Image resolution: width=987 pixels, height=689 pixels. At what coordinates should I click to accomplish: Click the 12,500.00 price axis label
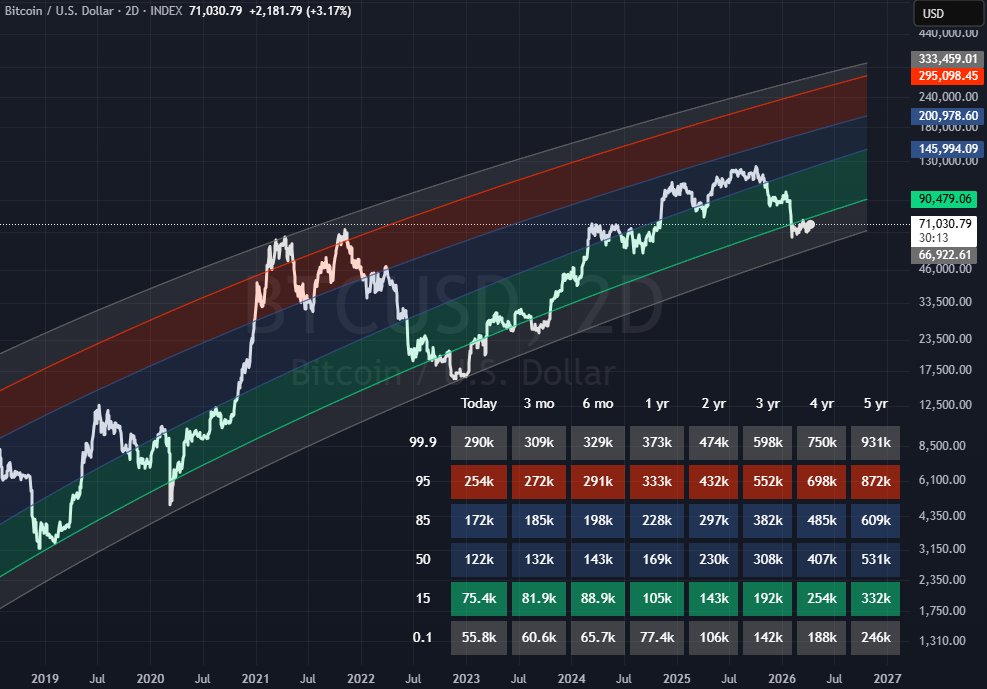coord(945,405)
